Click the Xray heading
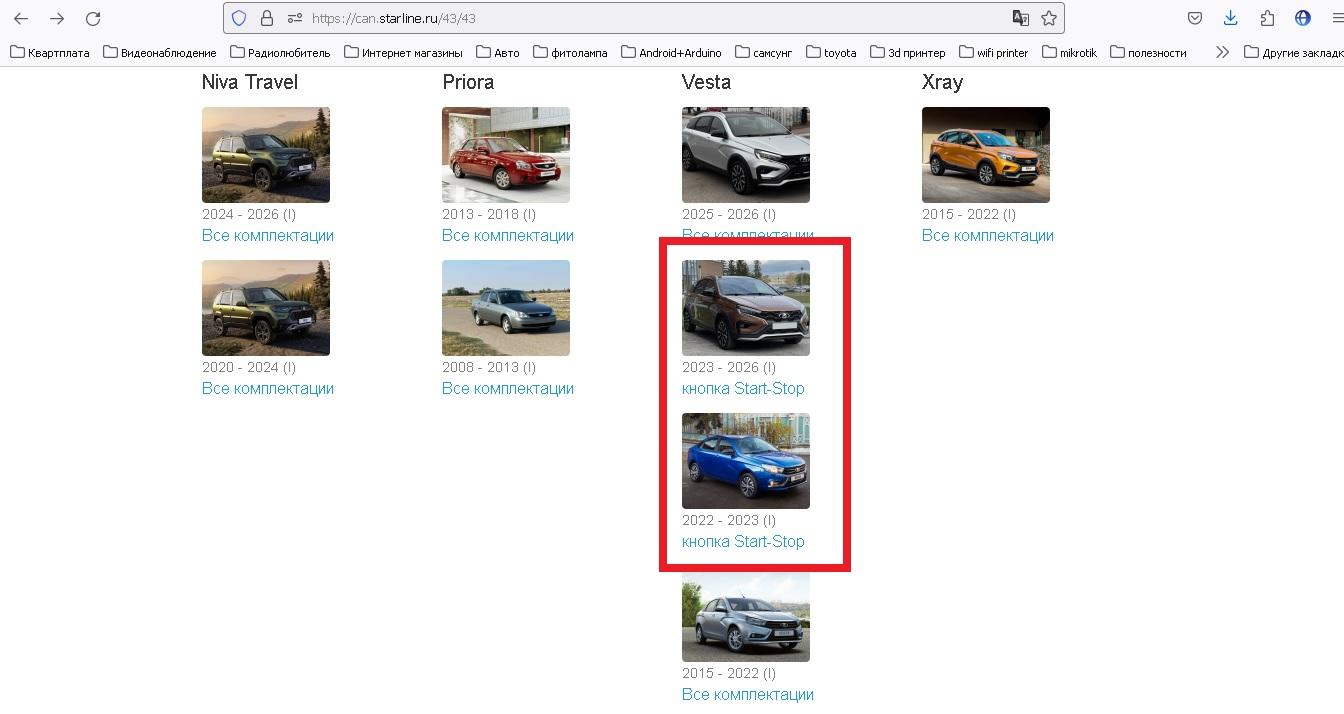 942,82
